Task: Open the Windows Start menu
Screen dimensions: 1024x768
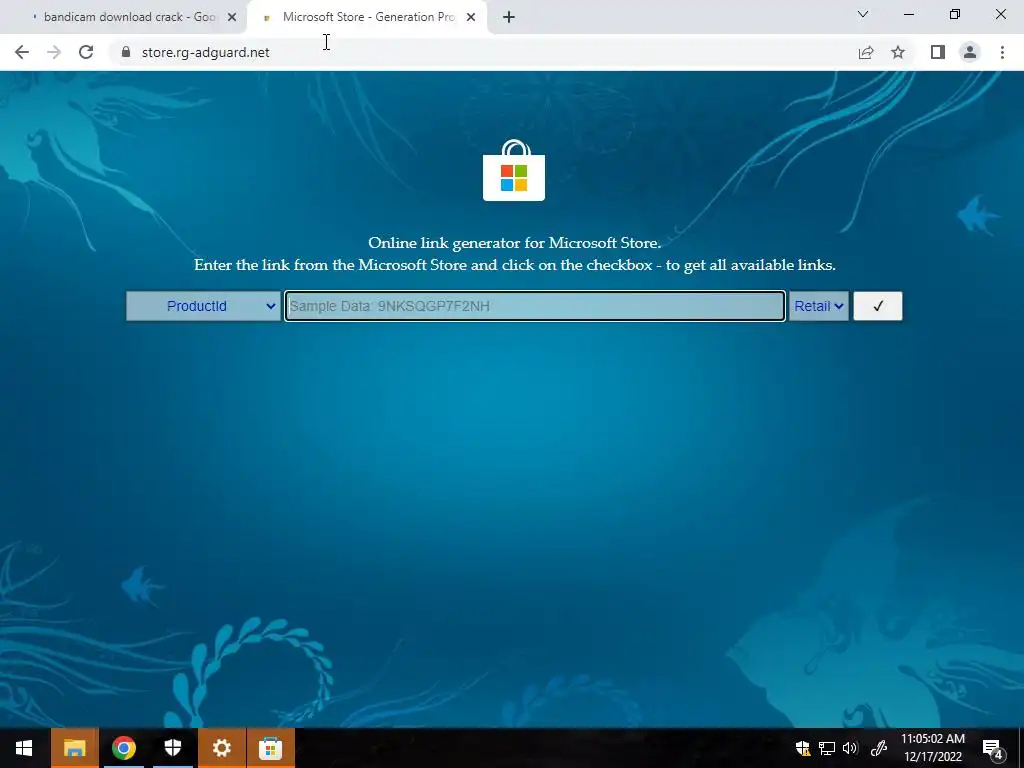Action: click(24, 748)
